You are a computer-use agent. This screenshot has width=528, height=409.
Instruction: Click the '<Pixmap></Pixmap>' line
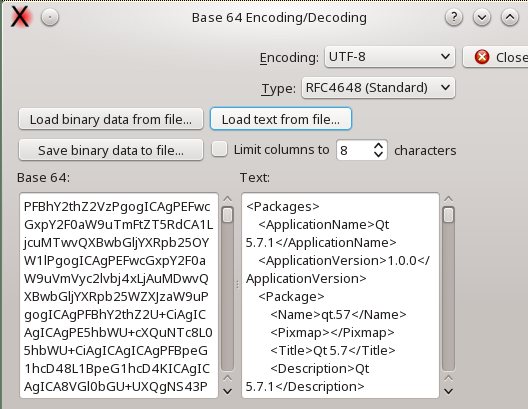pyautogui.click(x=332, y=333)
